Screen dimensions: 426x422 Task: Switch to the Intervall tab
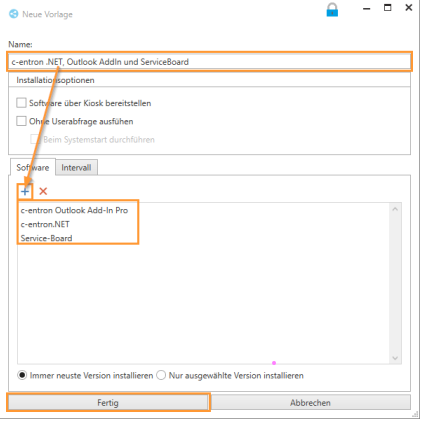click(76, 167)
